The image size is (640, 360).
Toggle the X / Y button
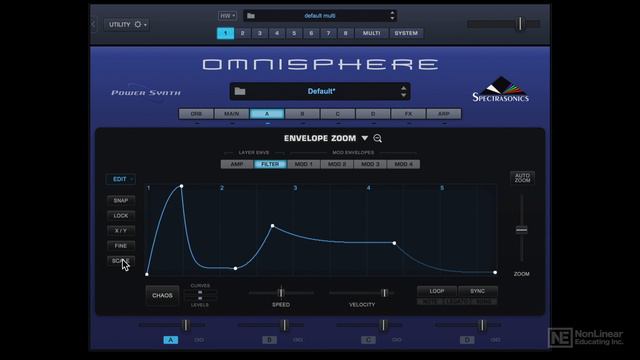[x=121, y=231]
